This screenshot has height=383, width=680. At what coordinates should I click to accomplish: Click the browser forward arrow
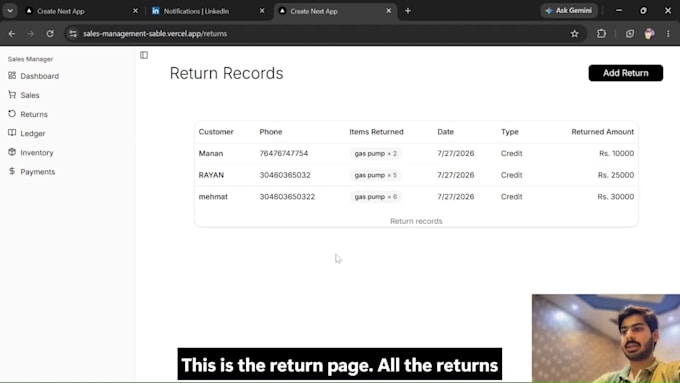pyautogui.click(x=31, y=33)
